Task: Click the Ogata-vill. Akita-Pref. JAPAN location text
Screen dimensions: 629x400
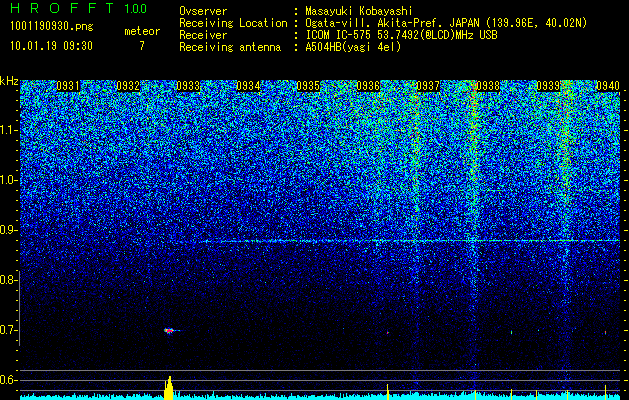Action: click(x=446, y=23)
